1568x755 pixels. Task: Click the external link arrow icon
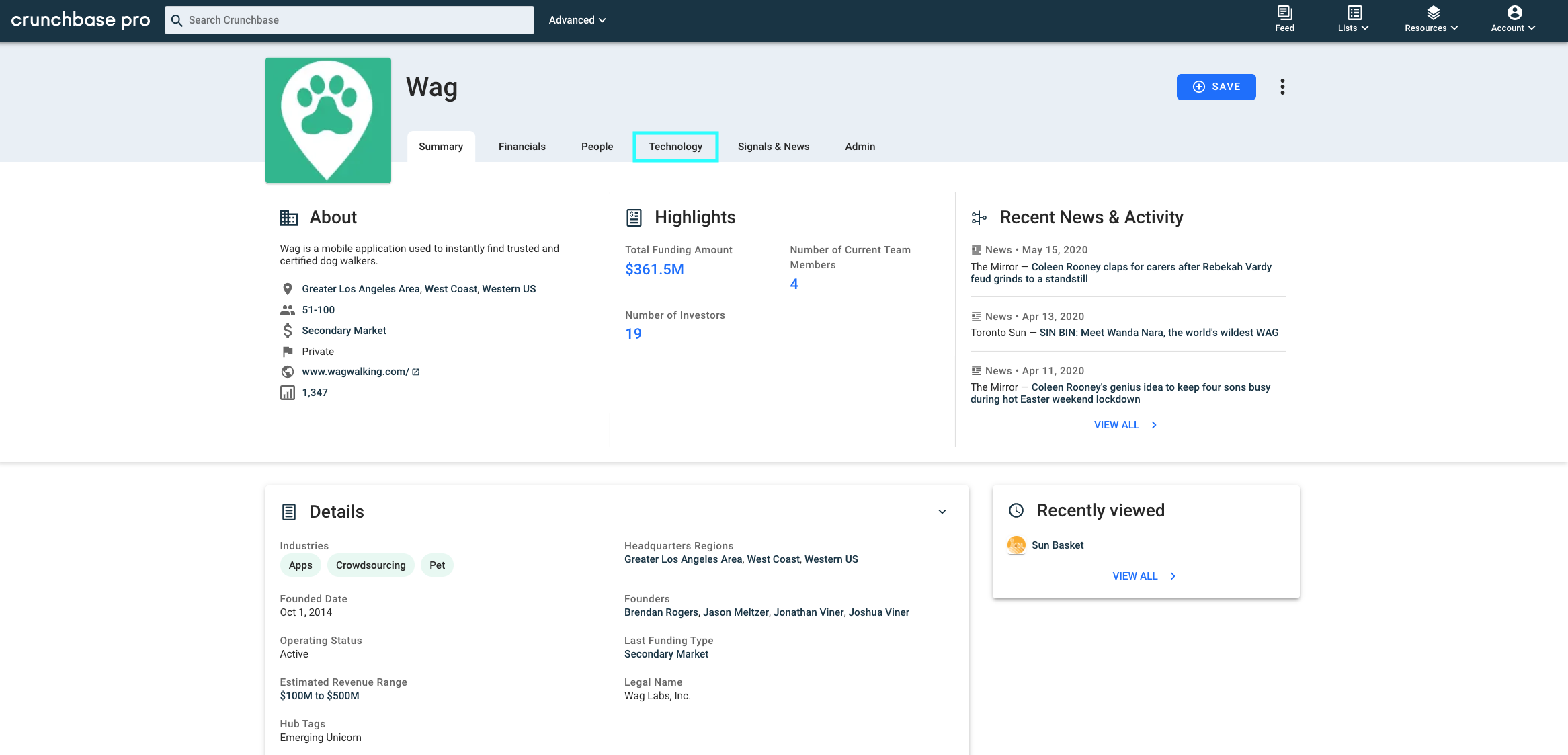[x=415, y=372]
